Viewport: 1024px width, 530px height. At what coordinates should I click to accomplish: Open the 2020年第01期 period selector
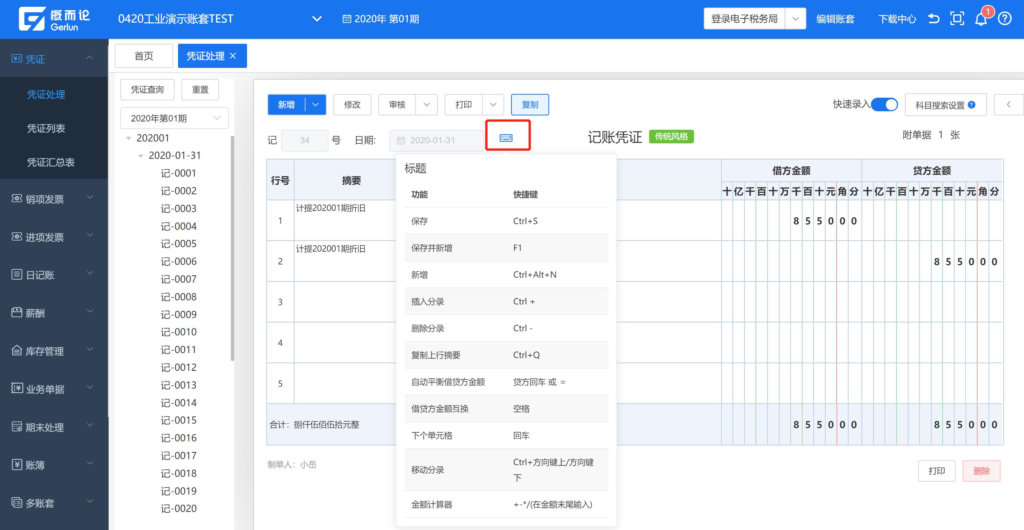pos(174,118)
